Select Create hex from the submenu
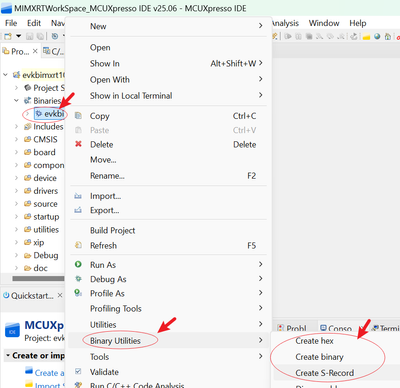This screenshot has width=400, height=388. pos(314,341)
